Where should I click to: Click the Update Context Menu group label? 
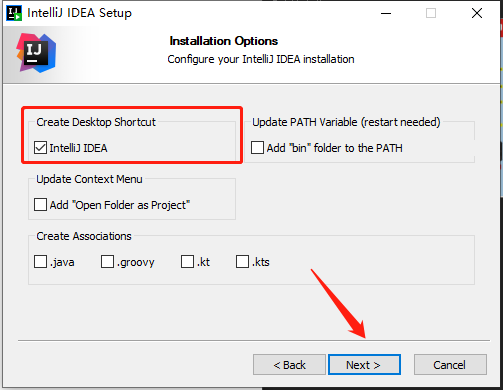click(89, 179)
